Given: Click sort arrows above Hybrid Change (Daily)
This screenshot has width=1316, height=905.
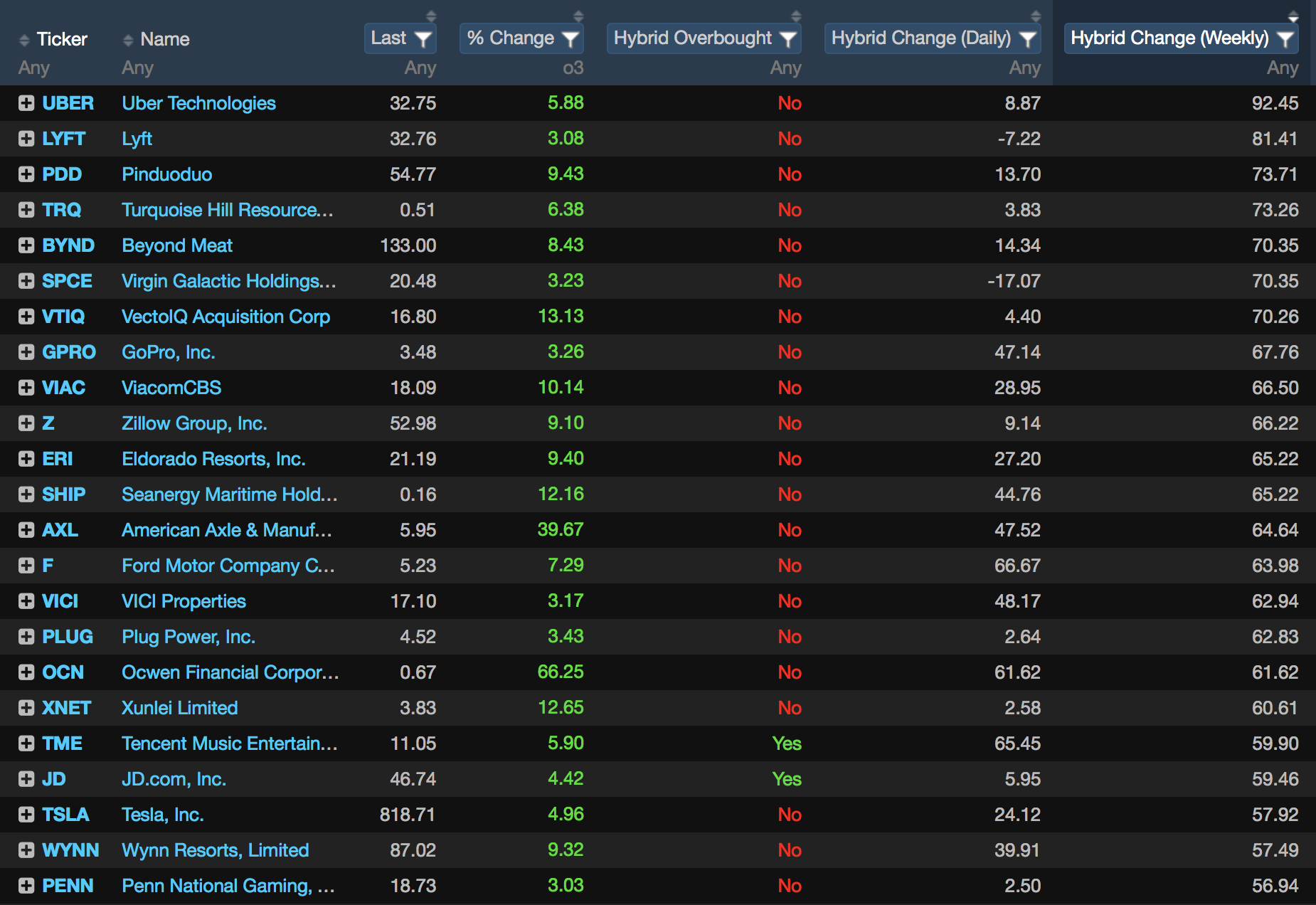Looking at the screenshot, I should tap(1036, 16).
